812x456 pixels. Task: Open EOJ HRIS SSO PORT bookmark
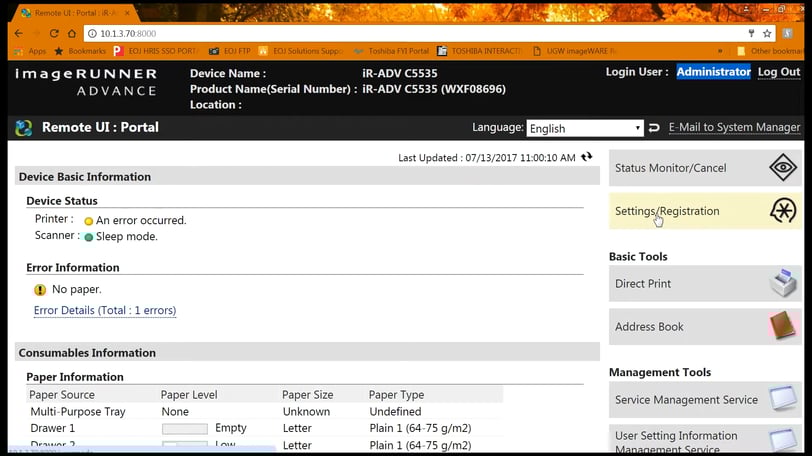coord(155,51)
